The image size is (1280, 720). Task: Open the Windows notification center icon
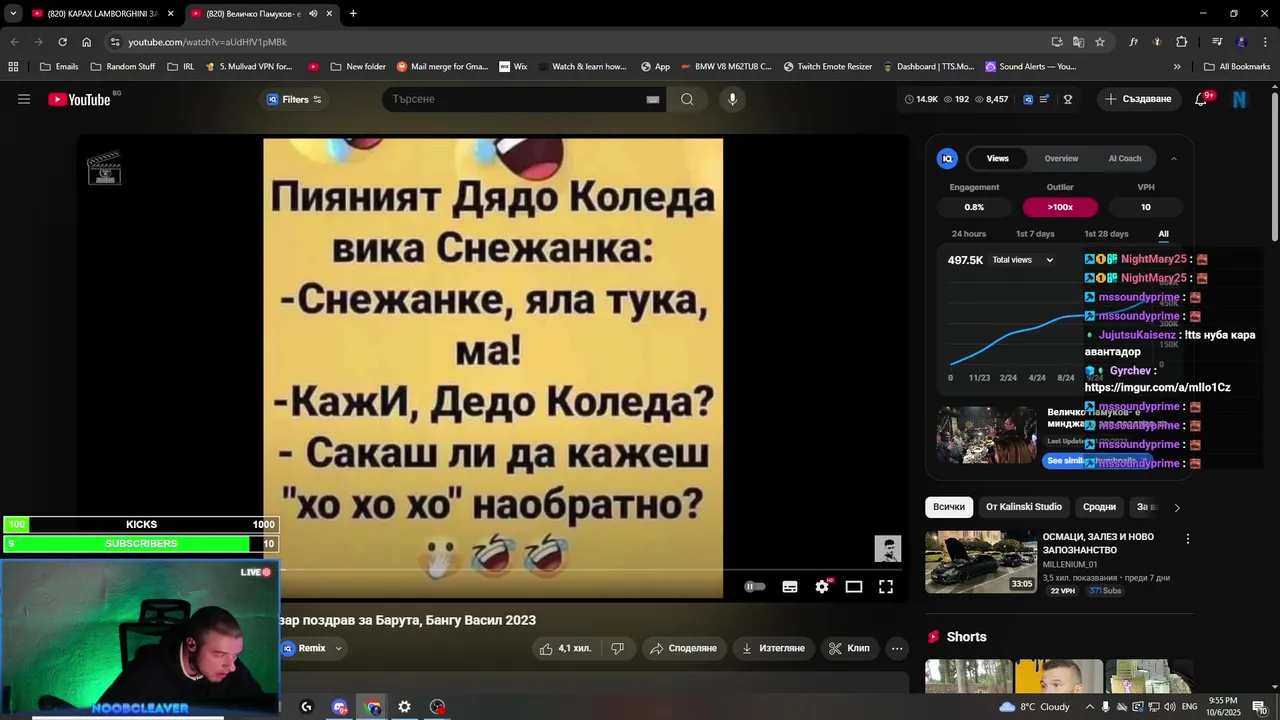(x=1259, y=707)
